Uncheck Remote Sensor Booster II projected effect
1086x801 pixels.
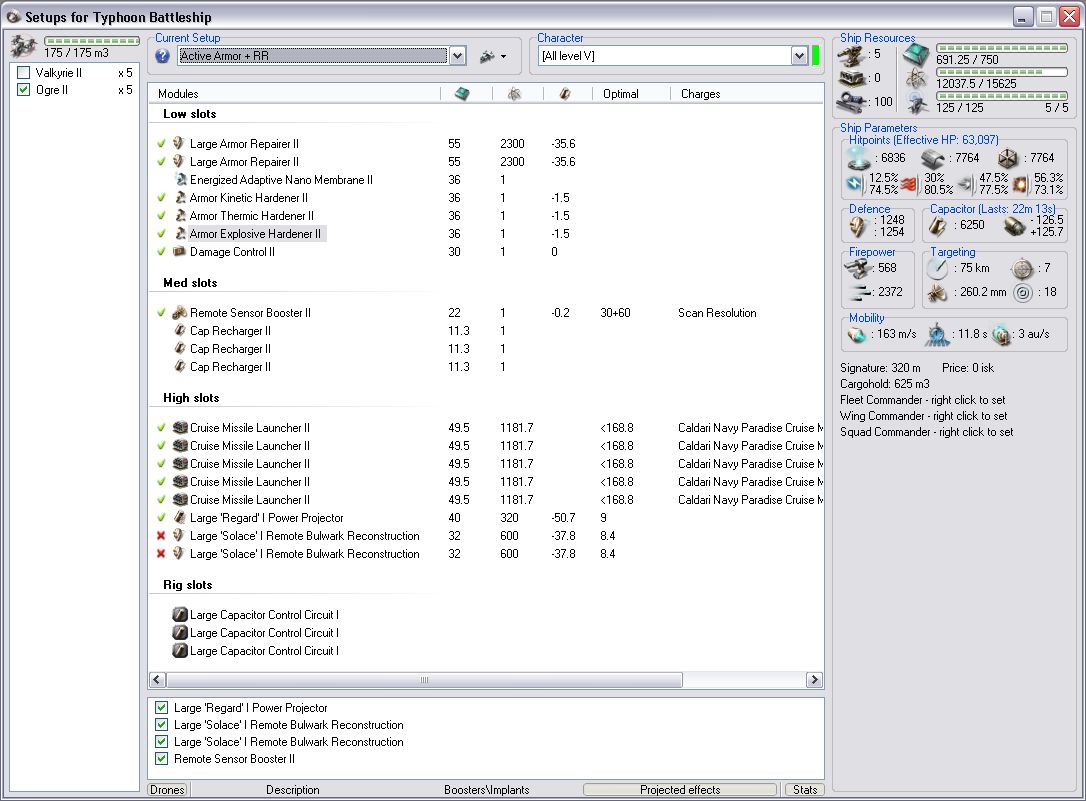[x=162, y=759]
